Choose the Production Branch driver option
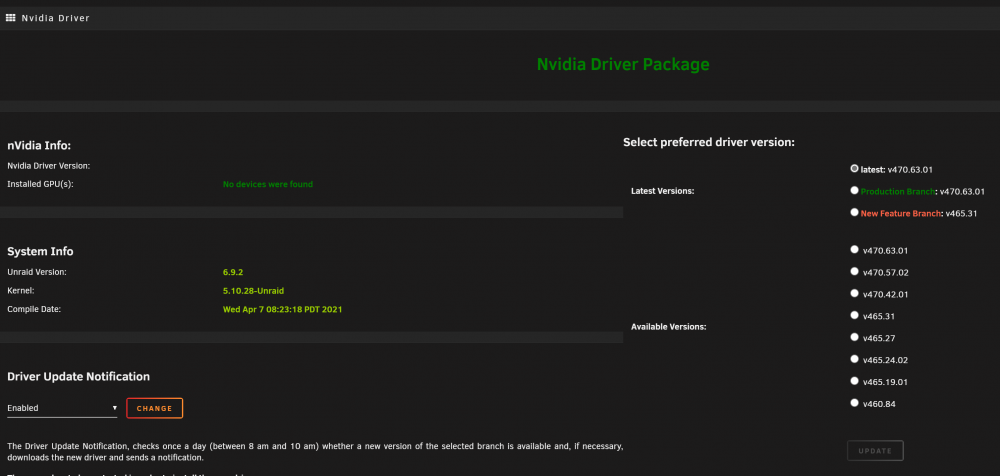Image resolution: width=1000 pixels, height=476 pixels. pyautogui.click(x=854, y=190)
